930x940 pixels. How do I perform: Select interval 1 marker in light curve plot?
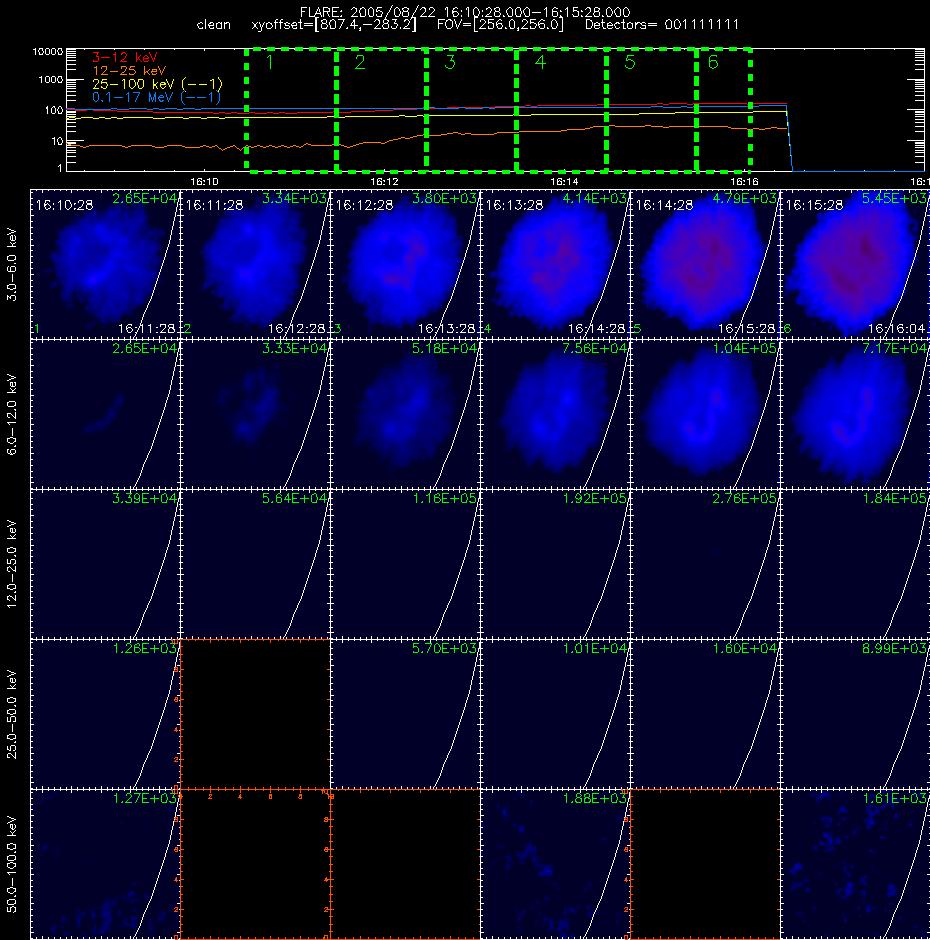point(269,62)
